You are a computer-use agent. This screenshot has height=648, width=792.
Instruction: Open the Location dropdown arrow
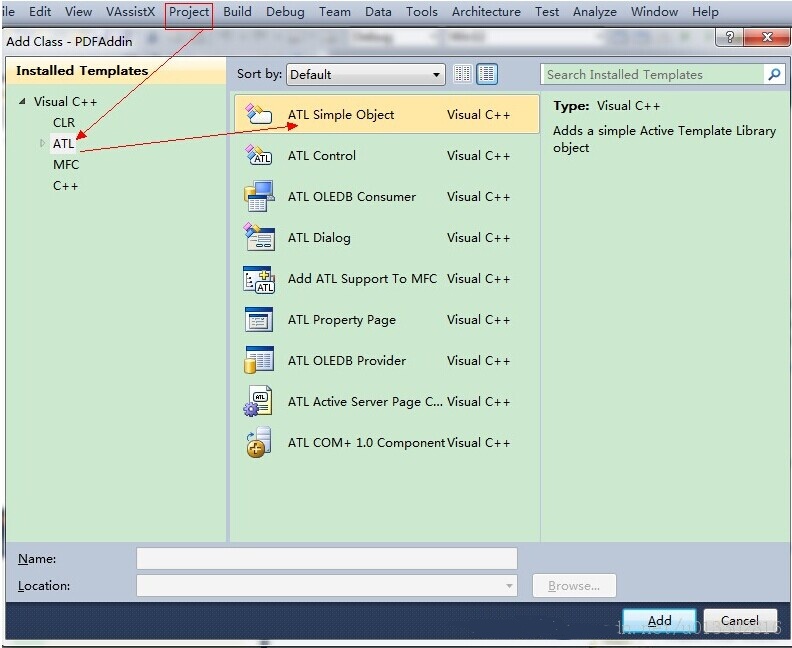[x=509, y=586]
